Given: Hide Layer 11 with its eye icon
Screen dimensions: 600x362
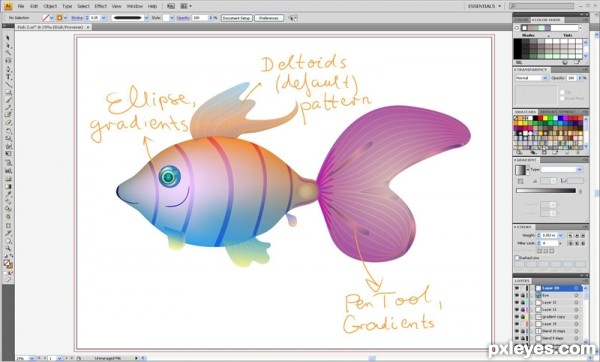Looking at the screenshot, I should pos(517,310).
